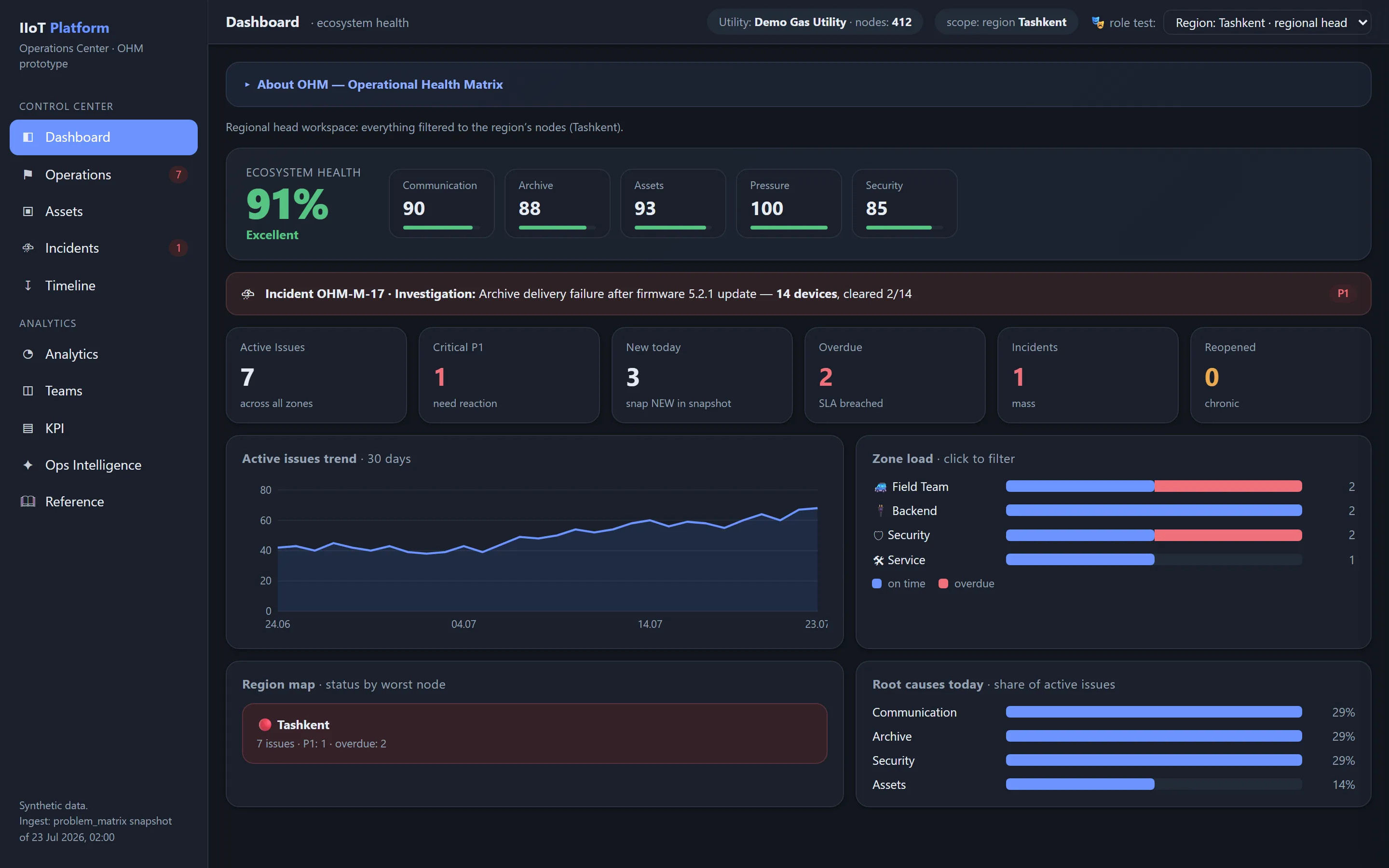Open the Analytics section
Screen dimensions: 1389x868
pyautogui.click(x=104, y=354)
